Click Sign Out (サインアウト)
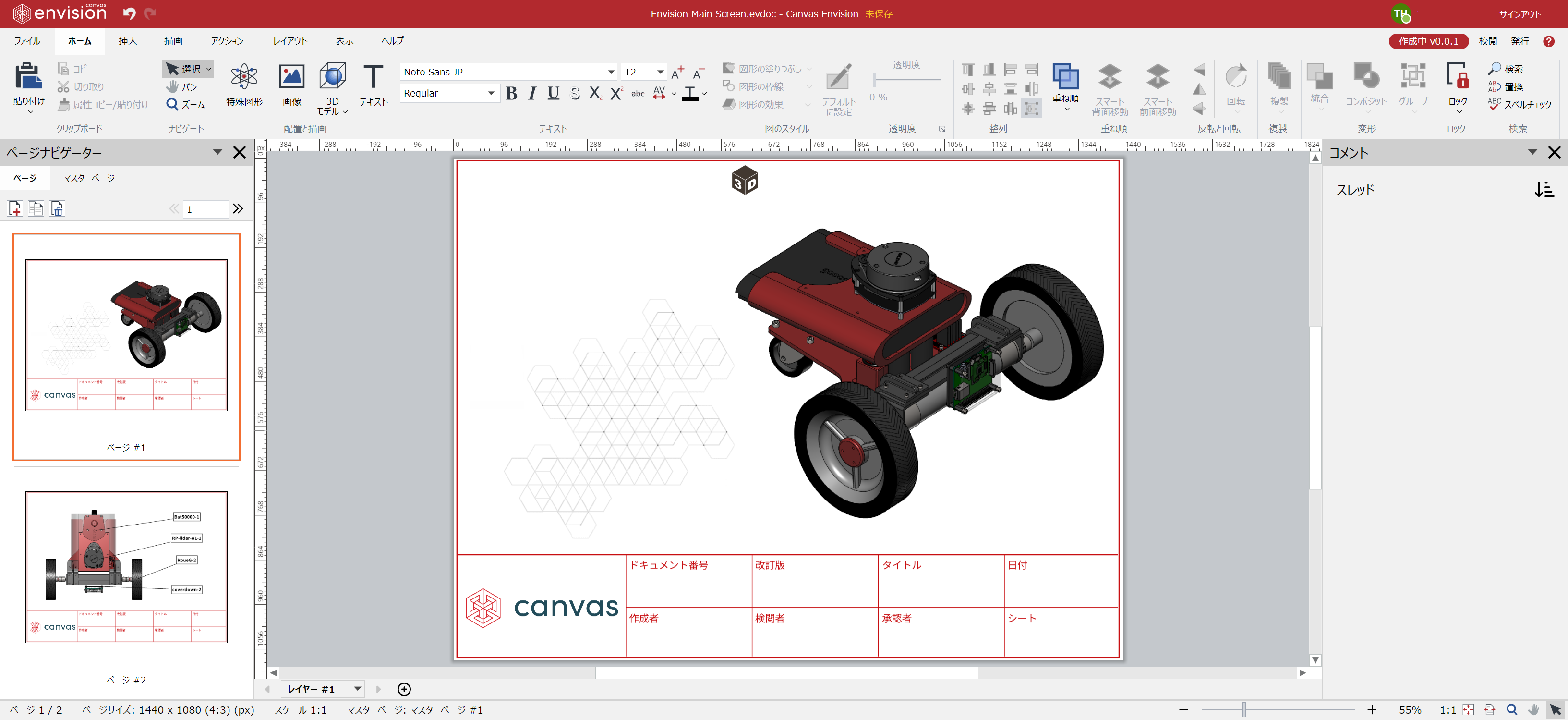 1520,14
